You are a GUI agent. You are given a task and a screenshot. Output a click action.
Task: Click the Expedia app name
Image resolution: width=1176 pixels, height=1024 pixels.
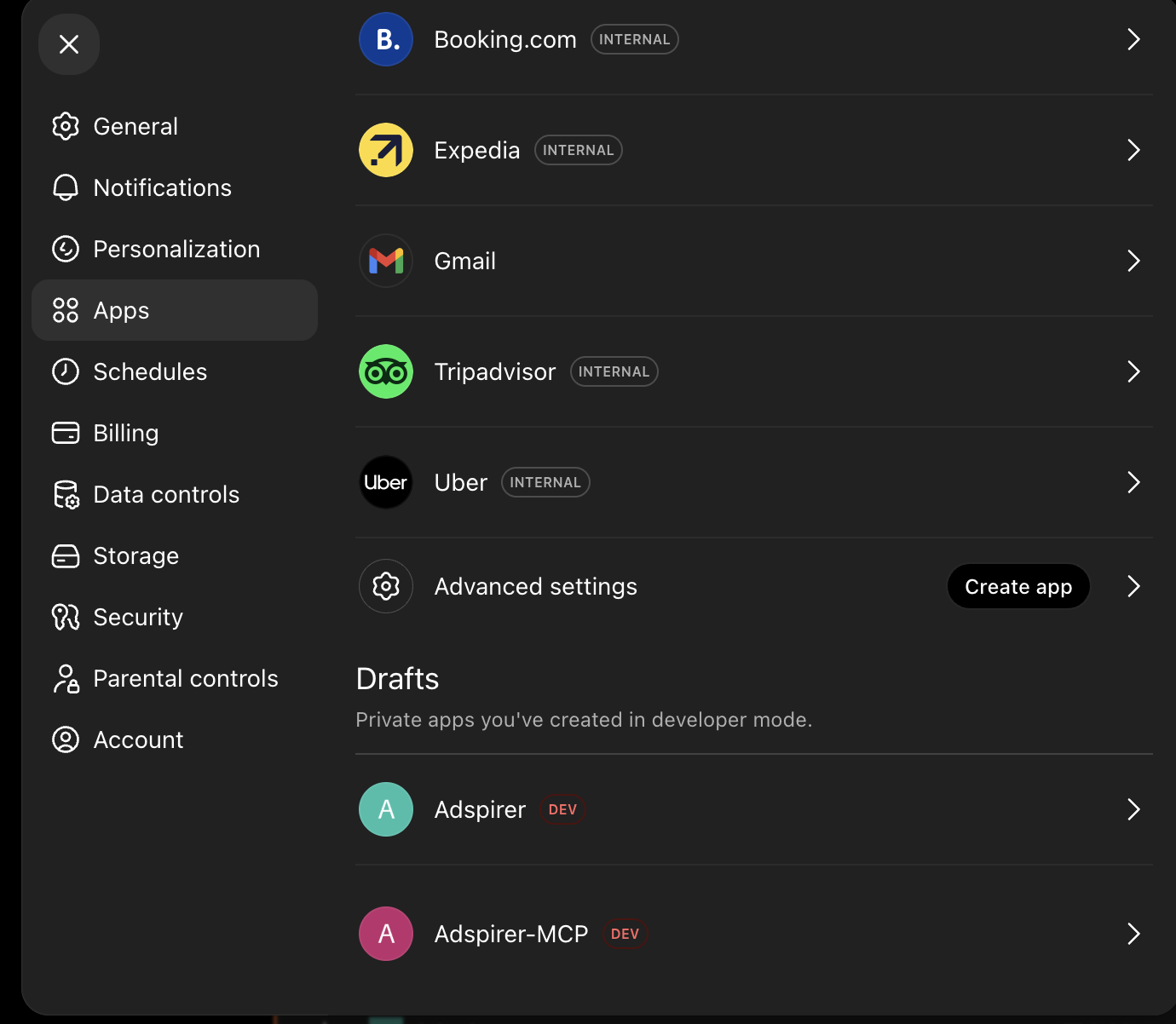click(x=477, y=151)
